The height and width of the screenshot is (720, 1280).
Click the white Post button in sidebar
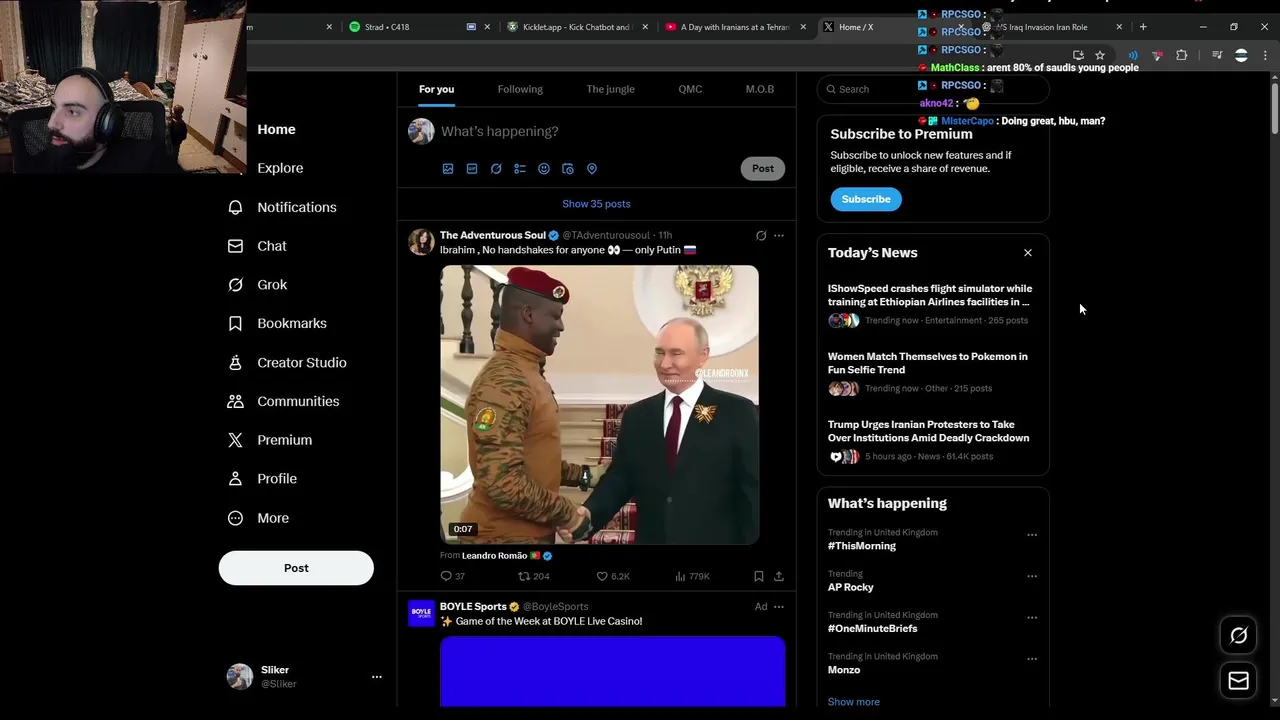tap(296, 568)
